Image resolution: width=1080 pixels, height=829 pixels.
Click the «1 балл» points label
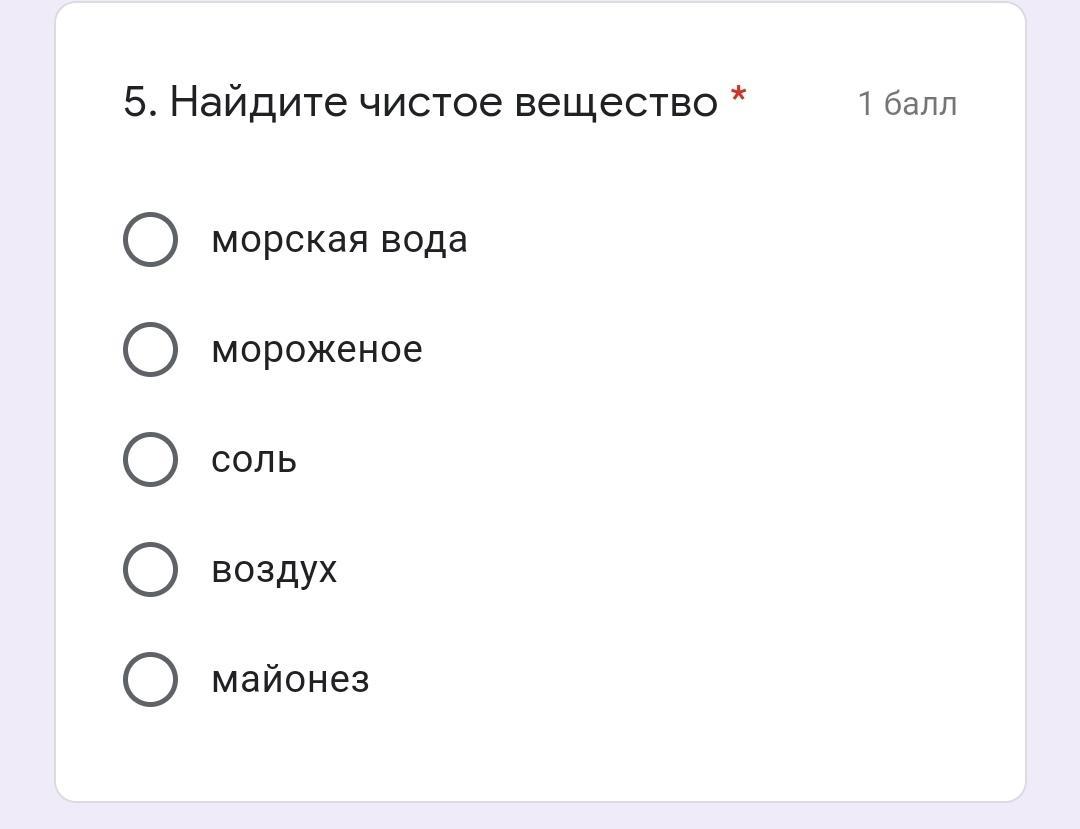[x=907, y=103]
